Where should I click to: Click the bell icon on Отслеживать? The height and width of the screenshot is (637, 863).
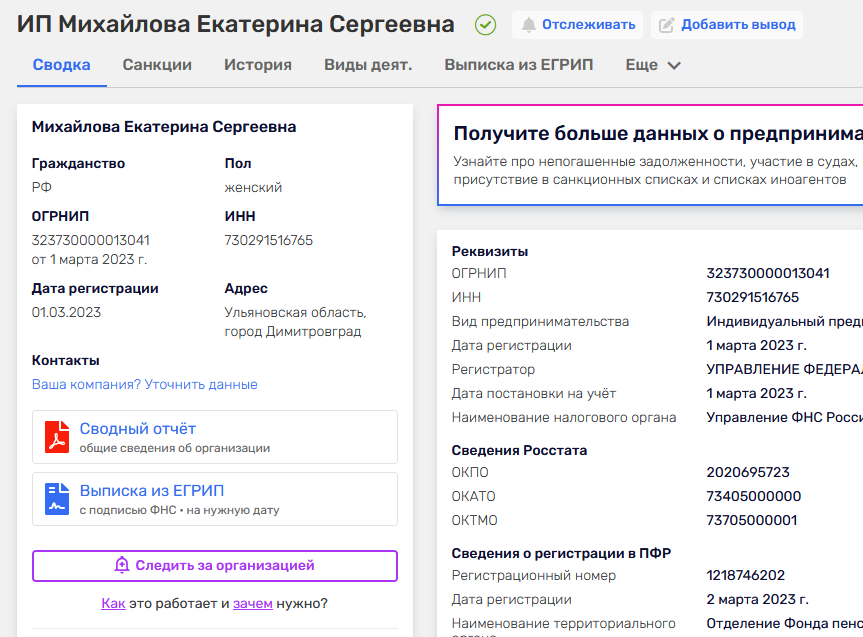pyautogui.click(x=528, y=25)
